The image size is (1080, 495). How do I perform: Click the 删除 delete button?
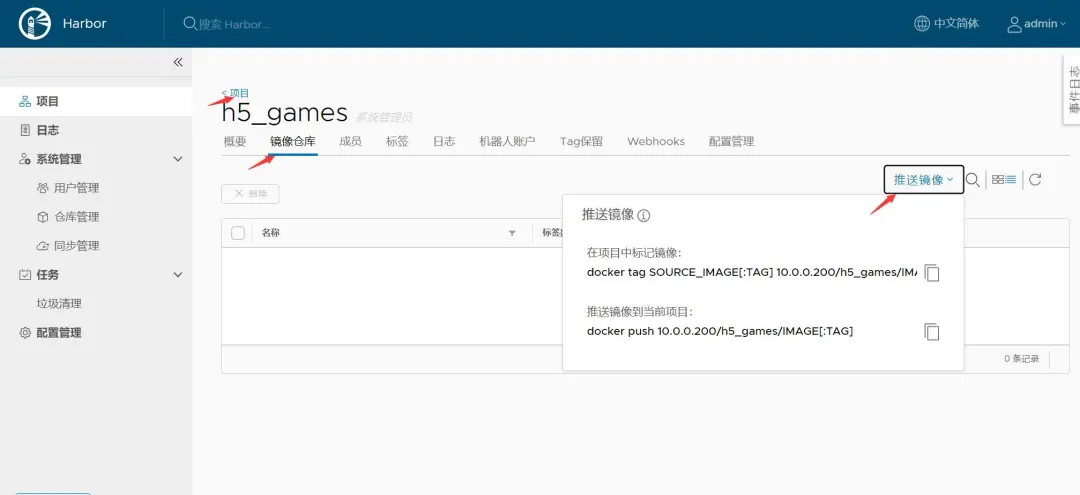pyautogui.click(x=250, y=193)
